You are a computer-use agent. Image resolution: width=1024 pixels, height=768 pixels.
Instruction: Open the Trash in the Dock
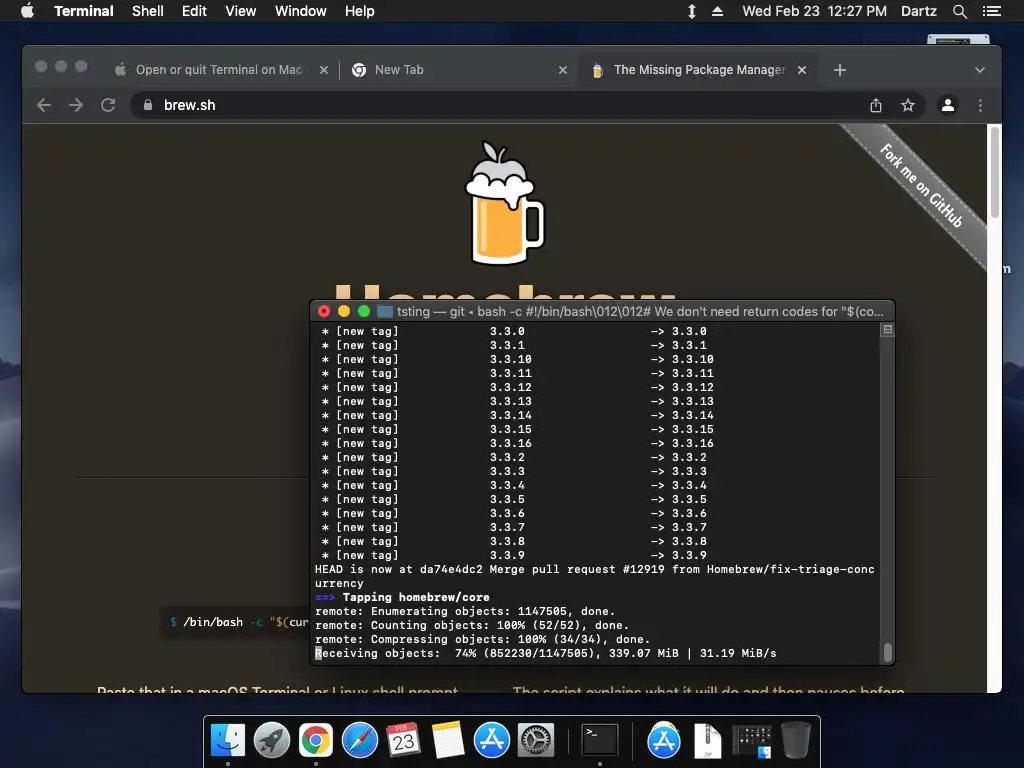795,740
